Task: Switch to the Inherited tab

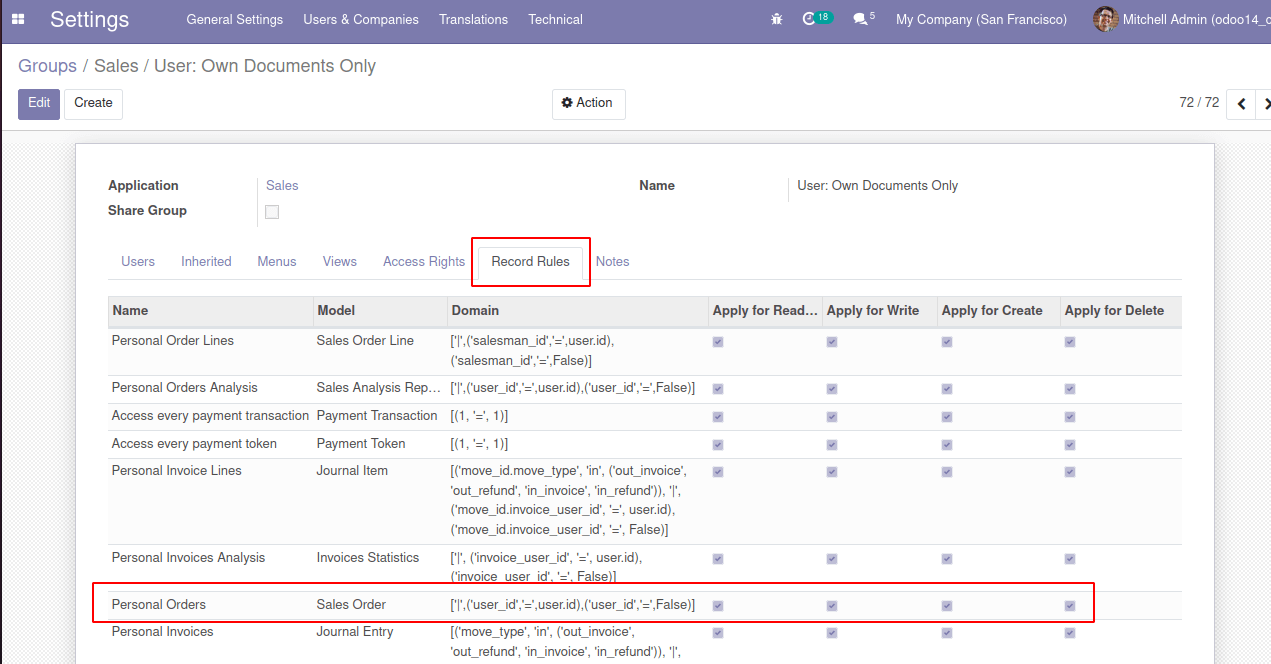Action: (206, 262)
